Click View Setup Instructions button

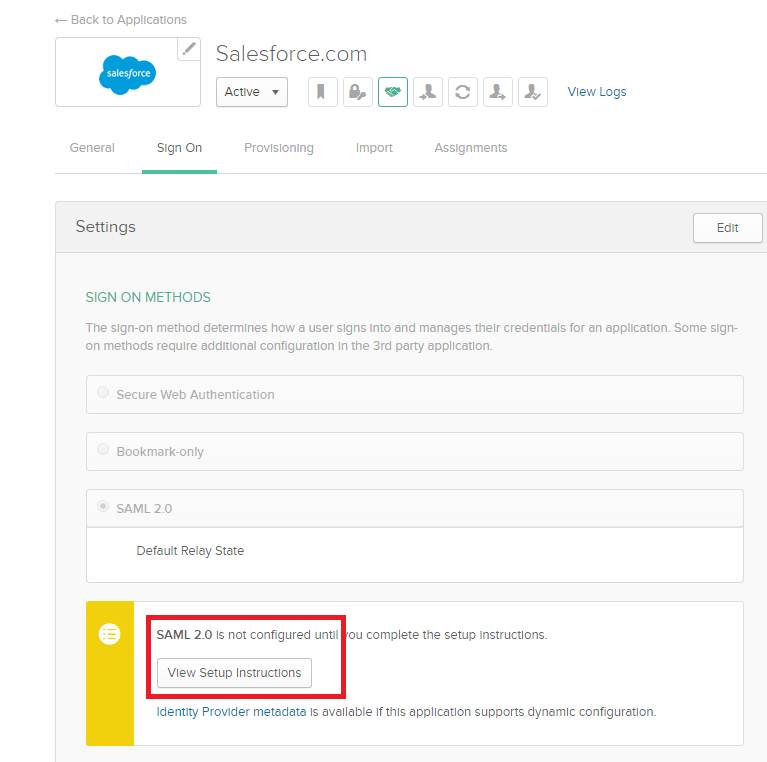click(x=234, y=673)
